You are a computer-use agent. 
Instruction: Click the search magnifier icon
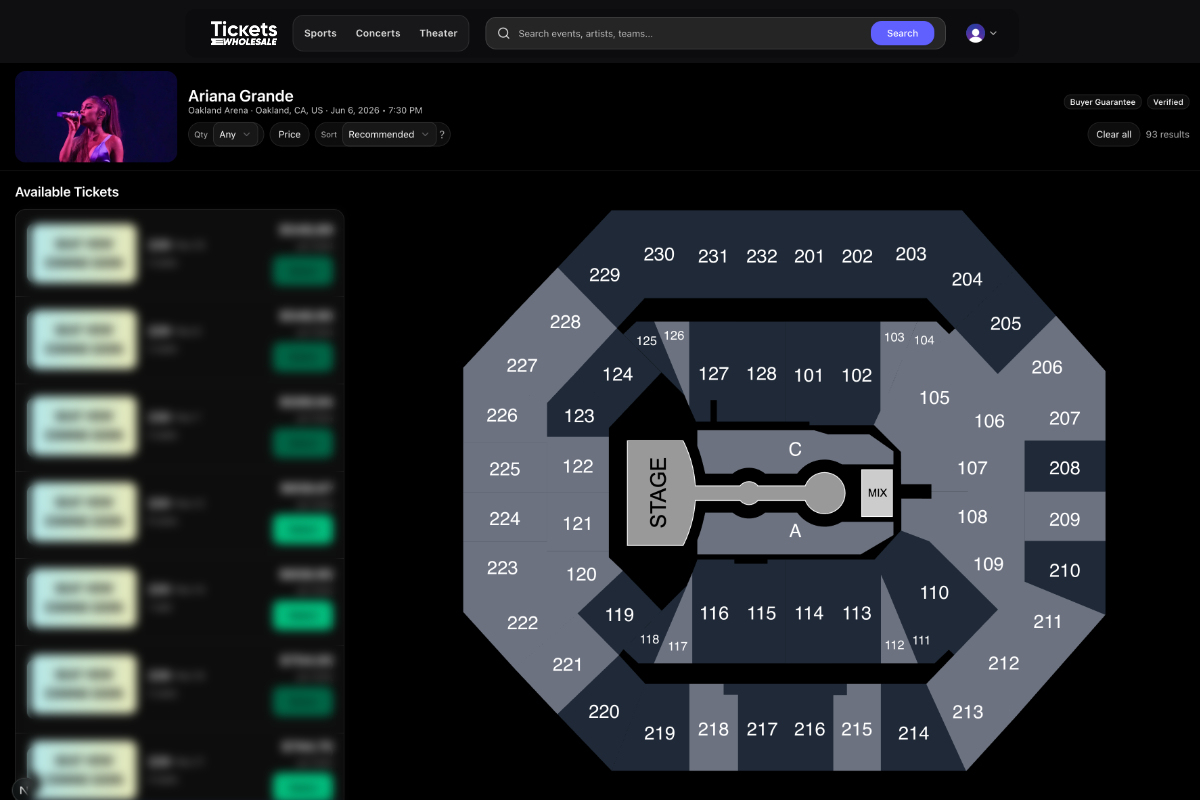point(504,33)
